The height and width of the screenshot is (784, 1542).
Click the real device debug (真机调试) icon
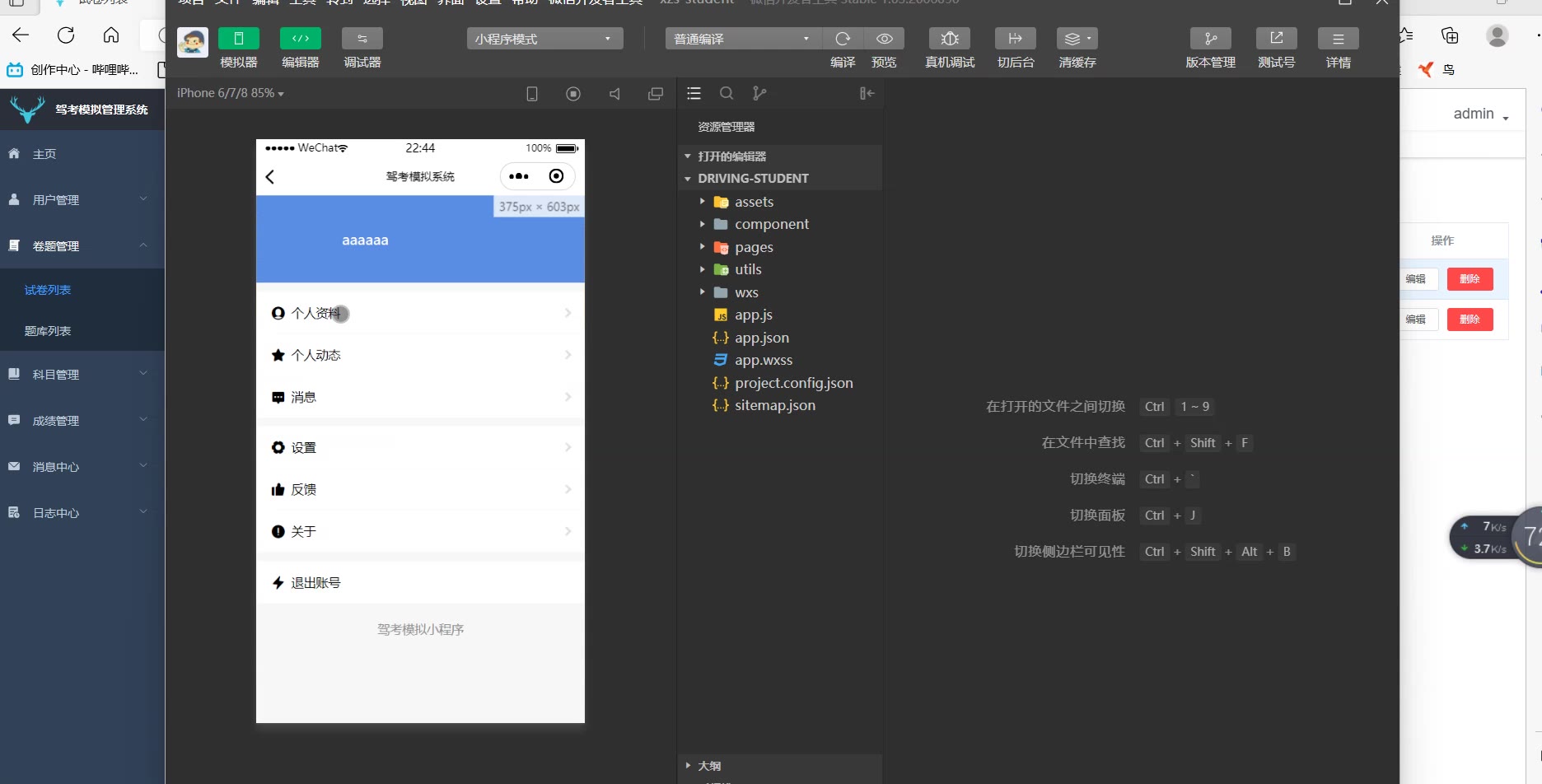tap(949, 39)
